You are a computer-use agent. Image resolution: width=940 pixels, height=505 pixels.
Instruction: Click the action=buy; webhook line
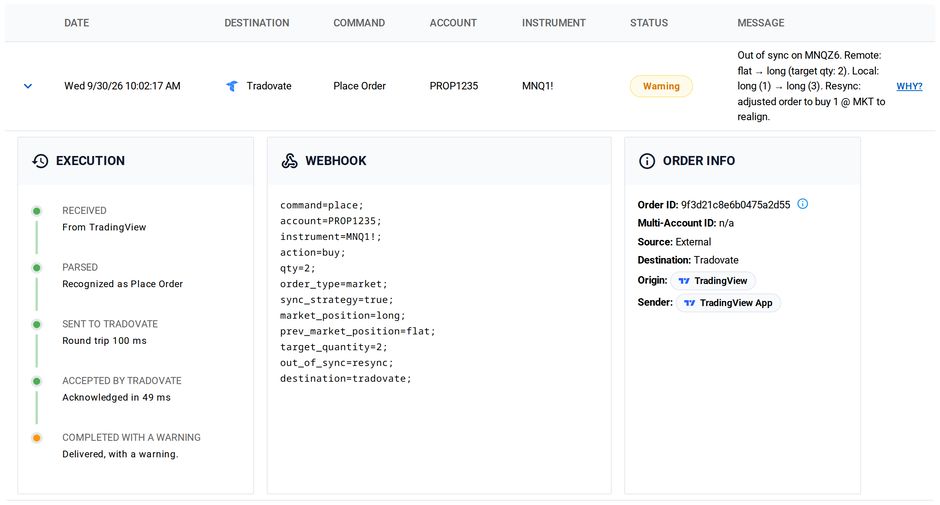click(312, 252)
